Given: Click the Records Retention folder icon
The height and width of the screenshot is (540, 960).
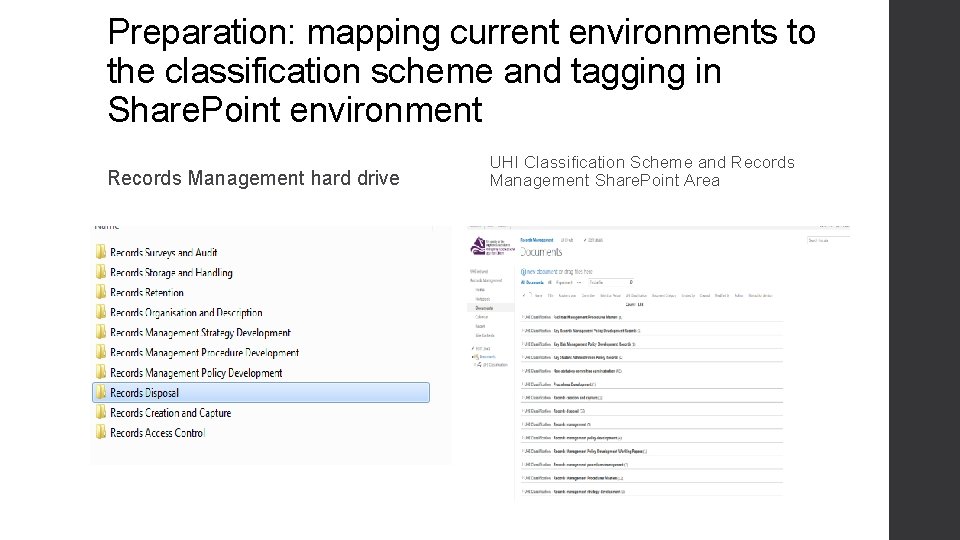Looking at the screenshot, I should click(x=101, y=292).
